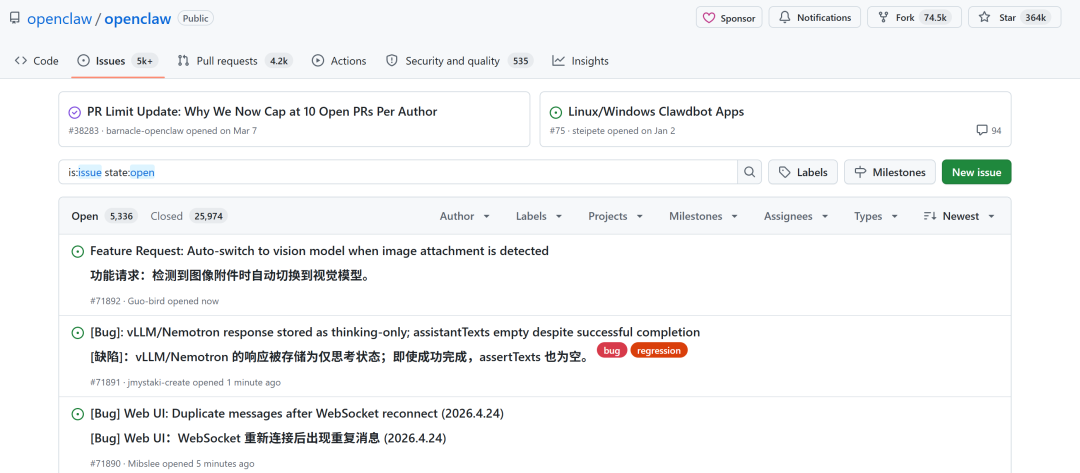Open Notifications via the bell button
Screen dimensions: 1080x473
tap(814, 18)
